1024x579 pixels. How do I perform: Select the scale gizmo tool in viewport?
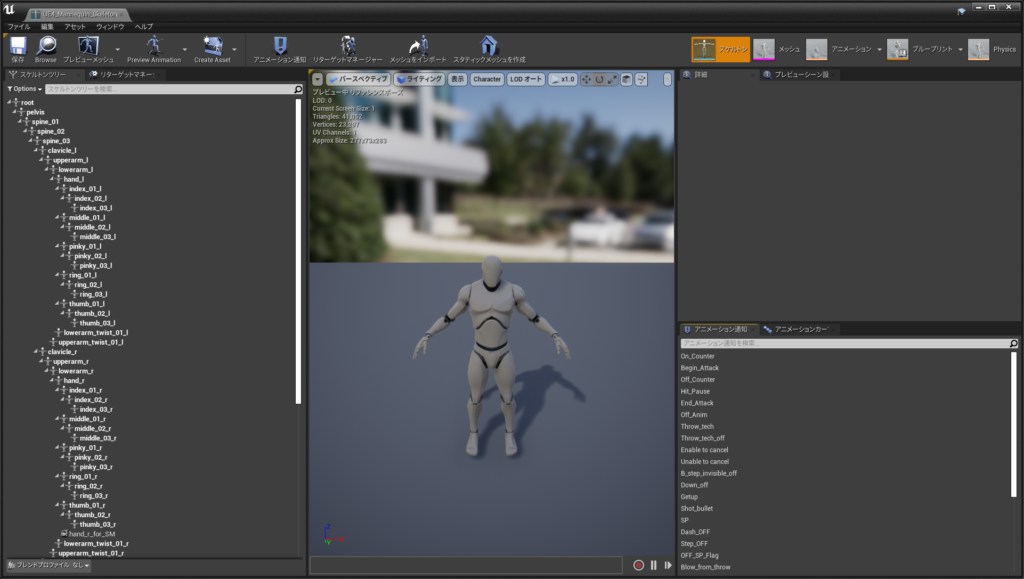click(x=612, y=79)
